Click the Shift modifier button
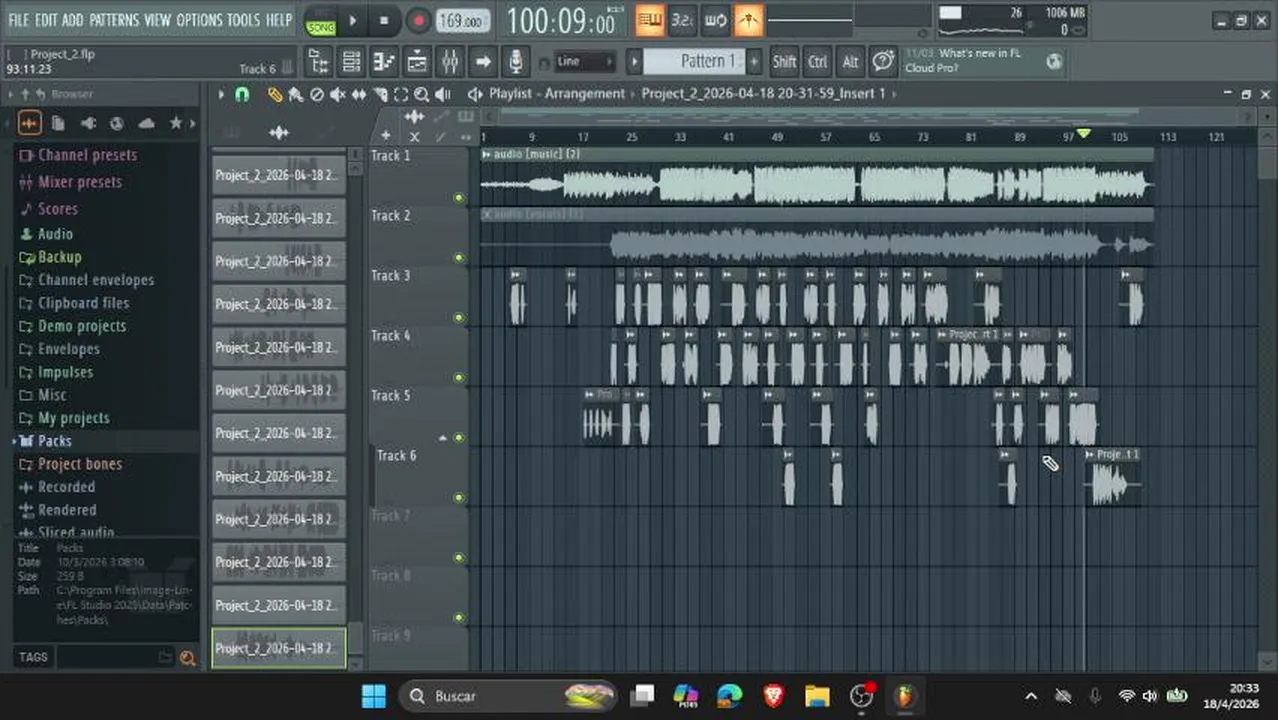The image size is (1278, 720). tap(785, 62)
